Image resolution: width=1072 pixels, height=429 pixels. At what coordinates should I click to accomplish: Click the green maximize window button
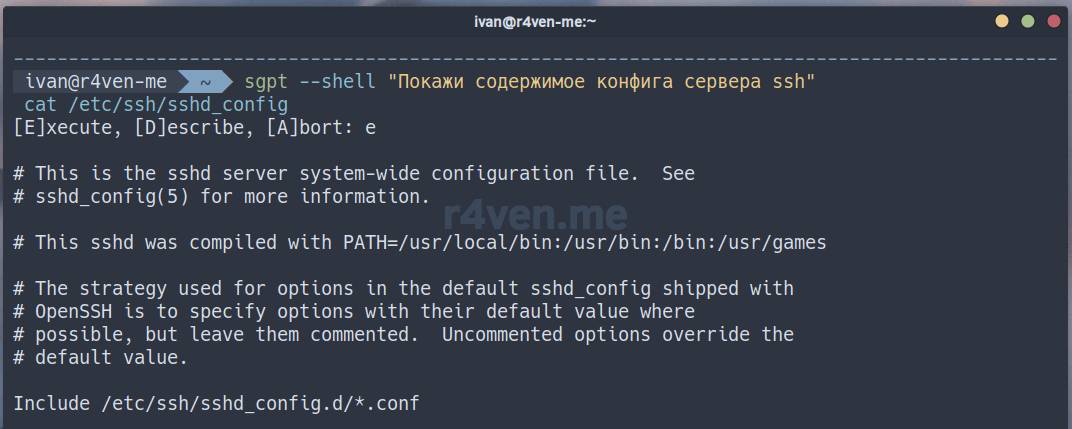point(1027,21)
